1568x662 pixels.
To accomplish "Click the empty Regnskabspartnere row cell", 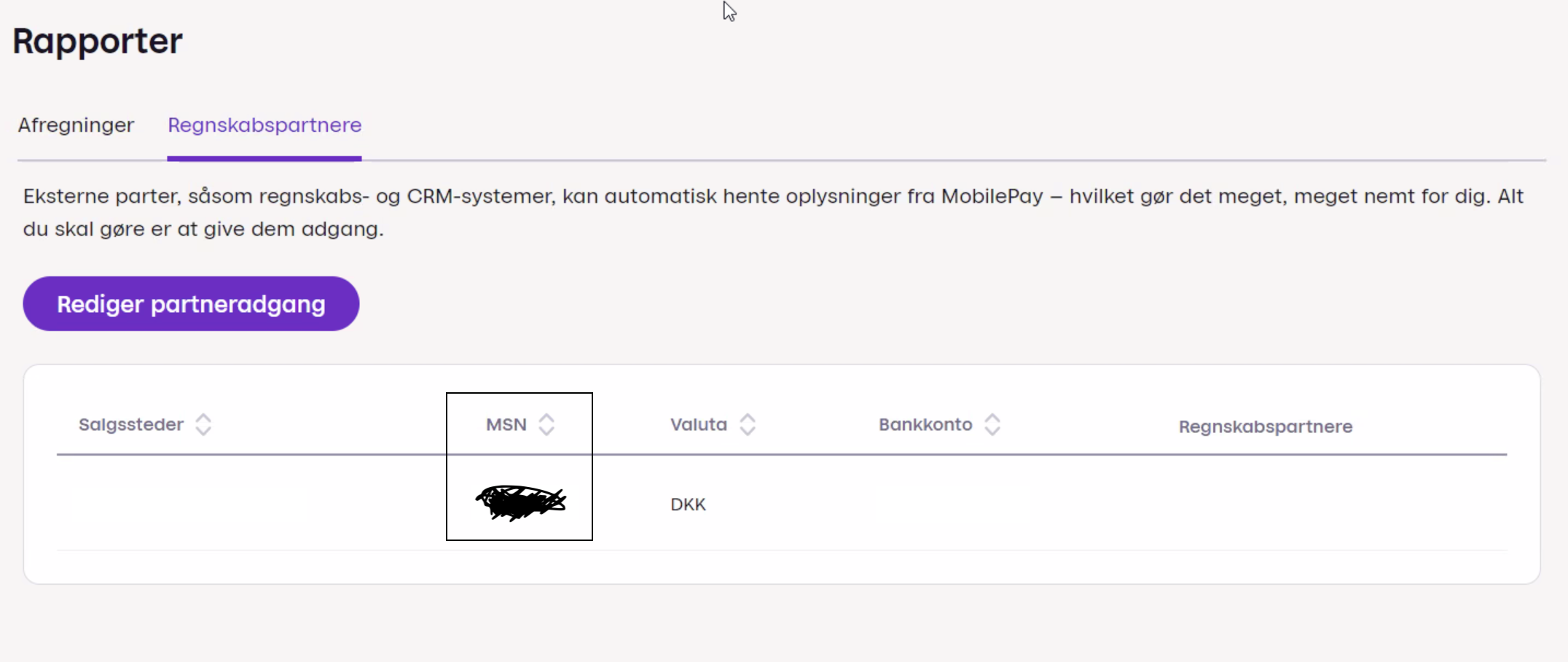I will coord(1266,505).
